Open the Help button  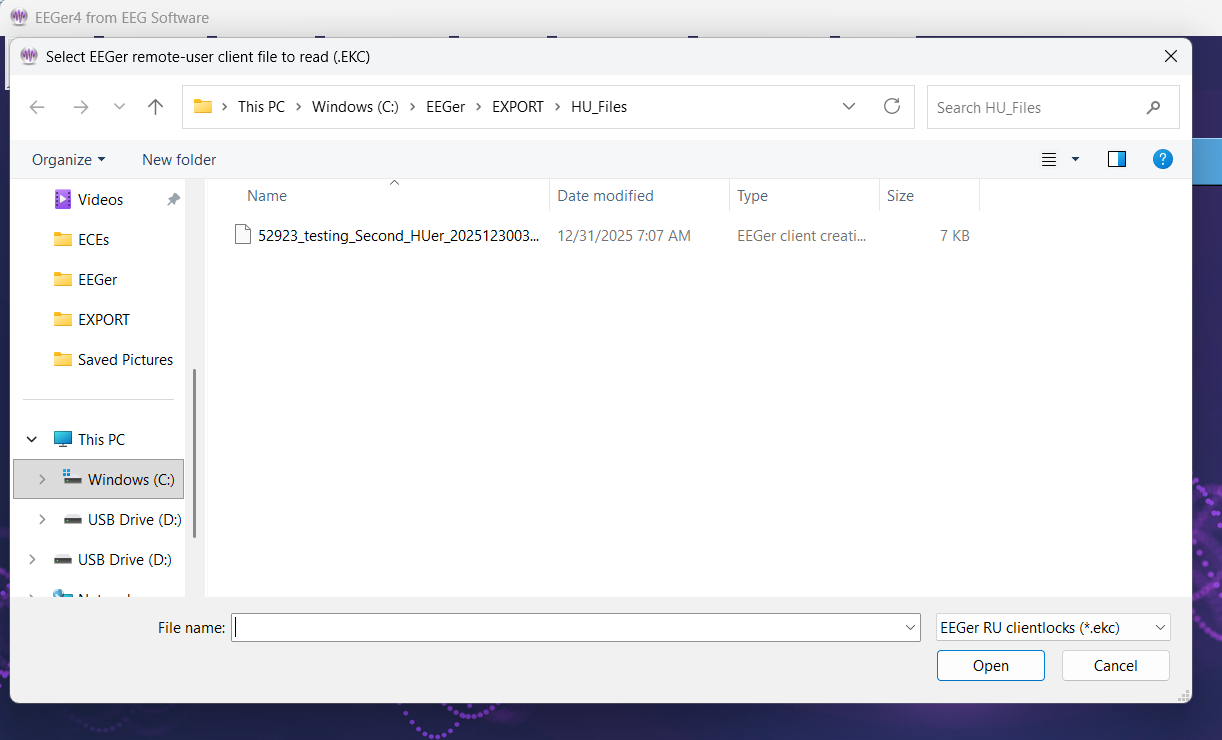coord(1163,159)
